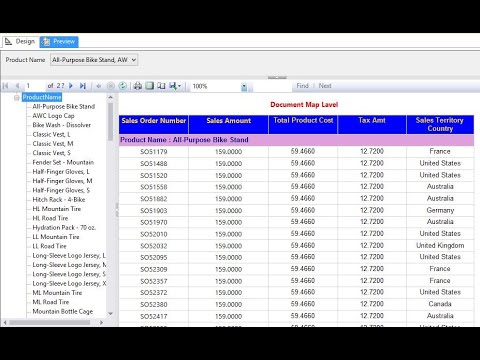Click document map horizontal scrollbar right arrow
Viewport: 480px width, 360px height.
[101, 323]
